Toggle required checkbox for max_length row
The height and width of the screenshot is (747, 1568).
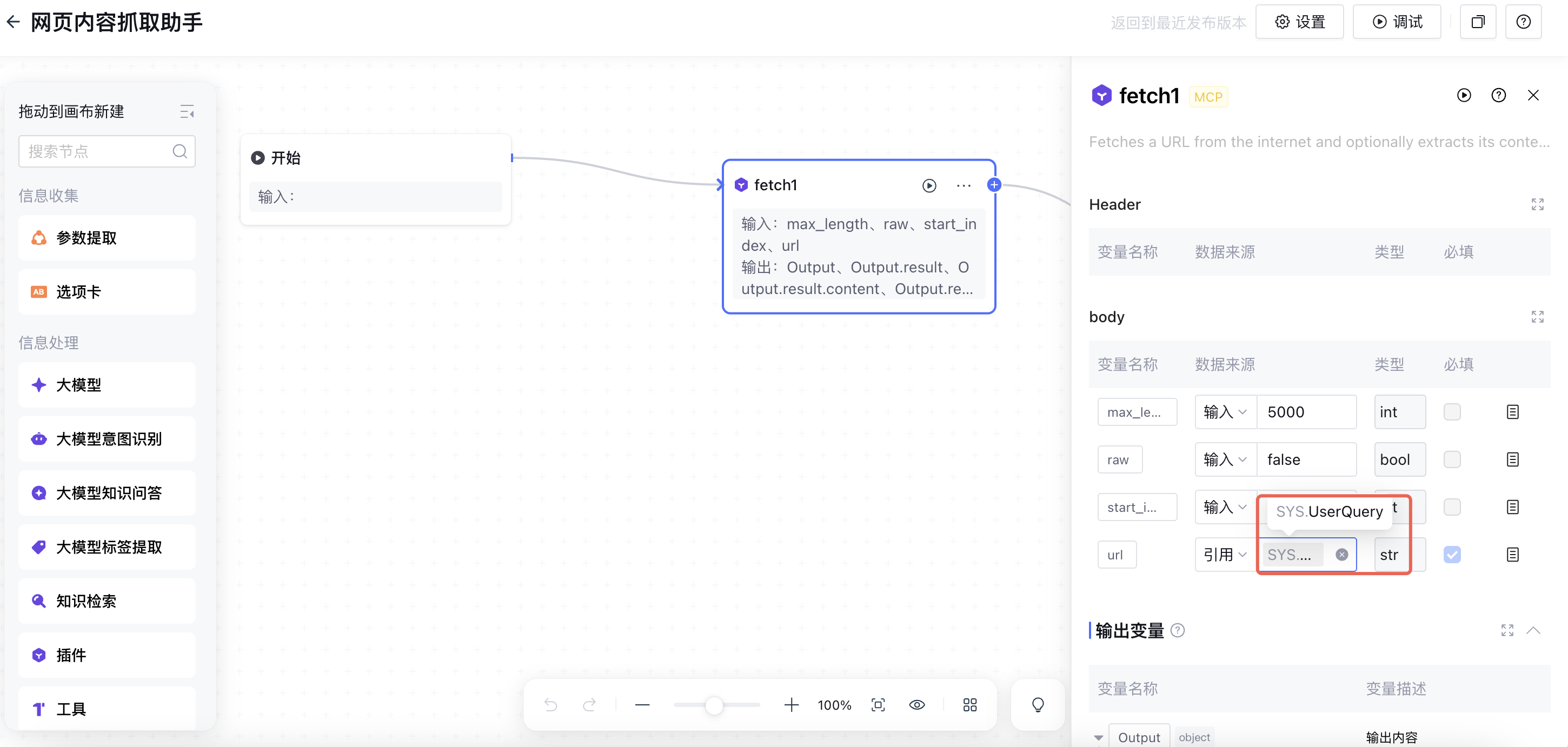click(1452, 412)
